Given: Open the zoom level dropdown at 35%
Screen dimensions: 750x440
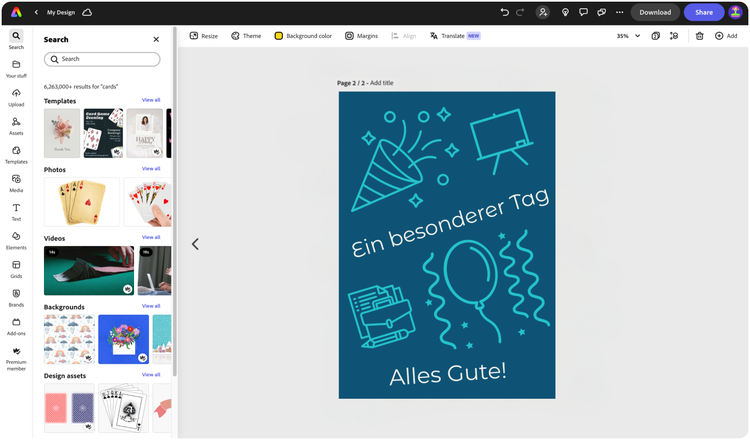Looking at the screenshot, I should tap(628, 36).
